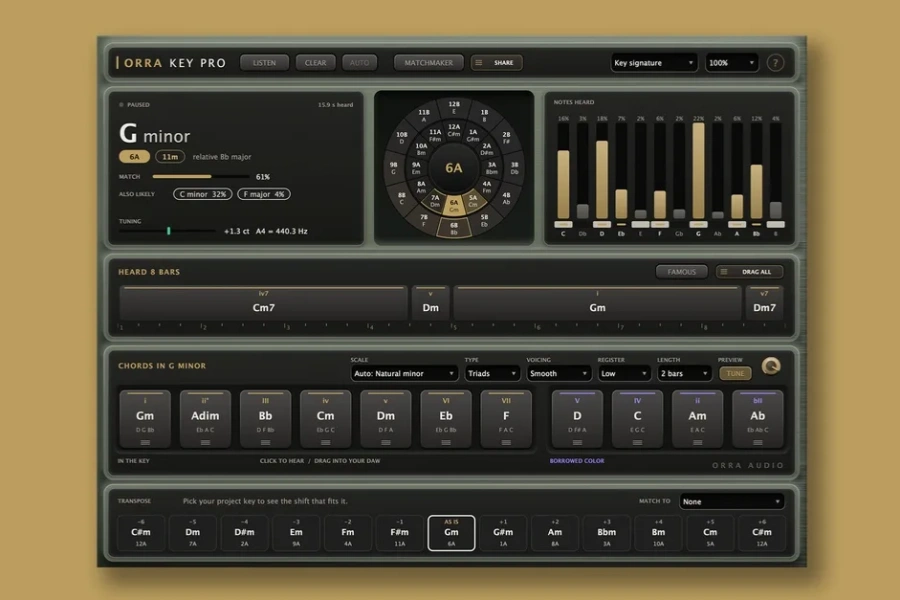Click the preview volume knob beside TUNE
Screen dimensions: 900x600
click(x=771, y=366)
